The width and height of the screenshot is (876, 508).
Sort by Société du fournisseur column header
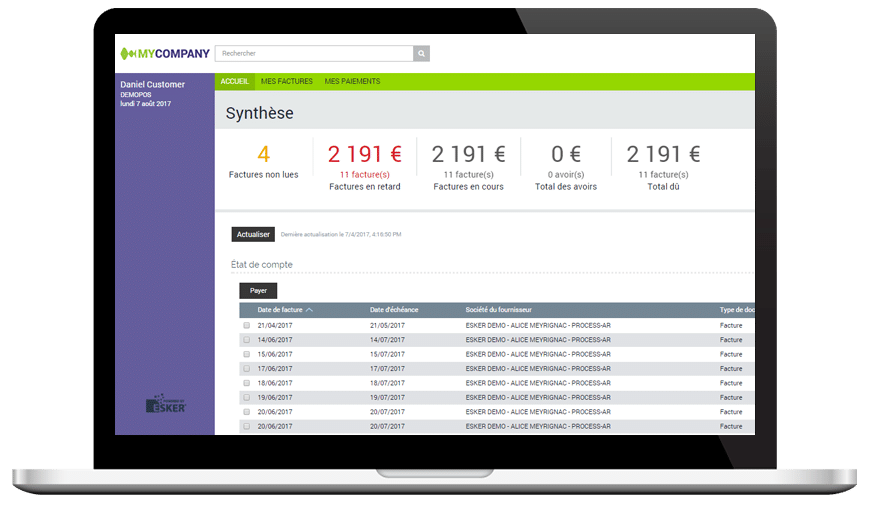[505, 310]
